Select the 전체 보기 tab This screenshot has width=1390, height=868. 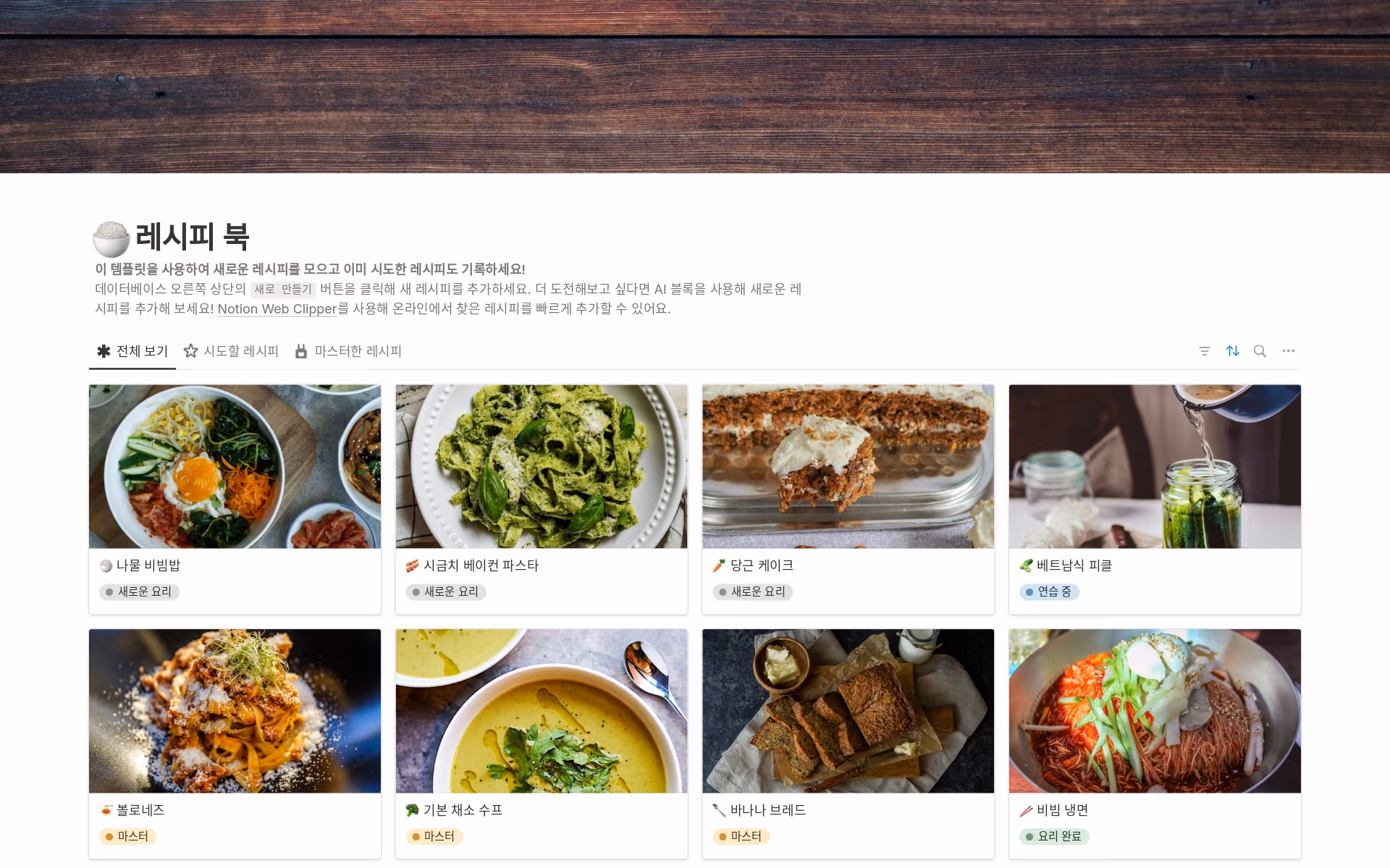point(132,351)
